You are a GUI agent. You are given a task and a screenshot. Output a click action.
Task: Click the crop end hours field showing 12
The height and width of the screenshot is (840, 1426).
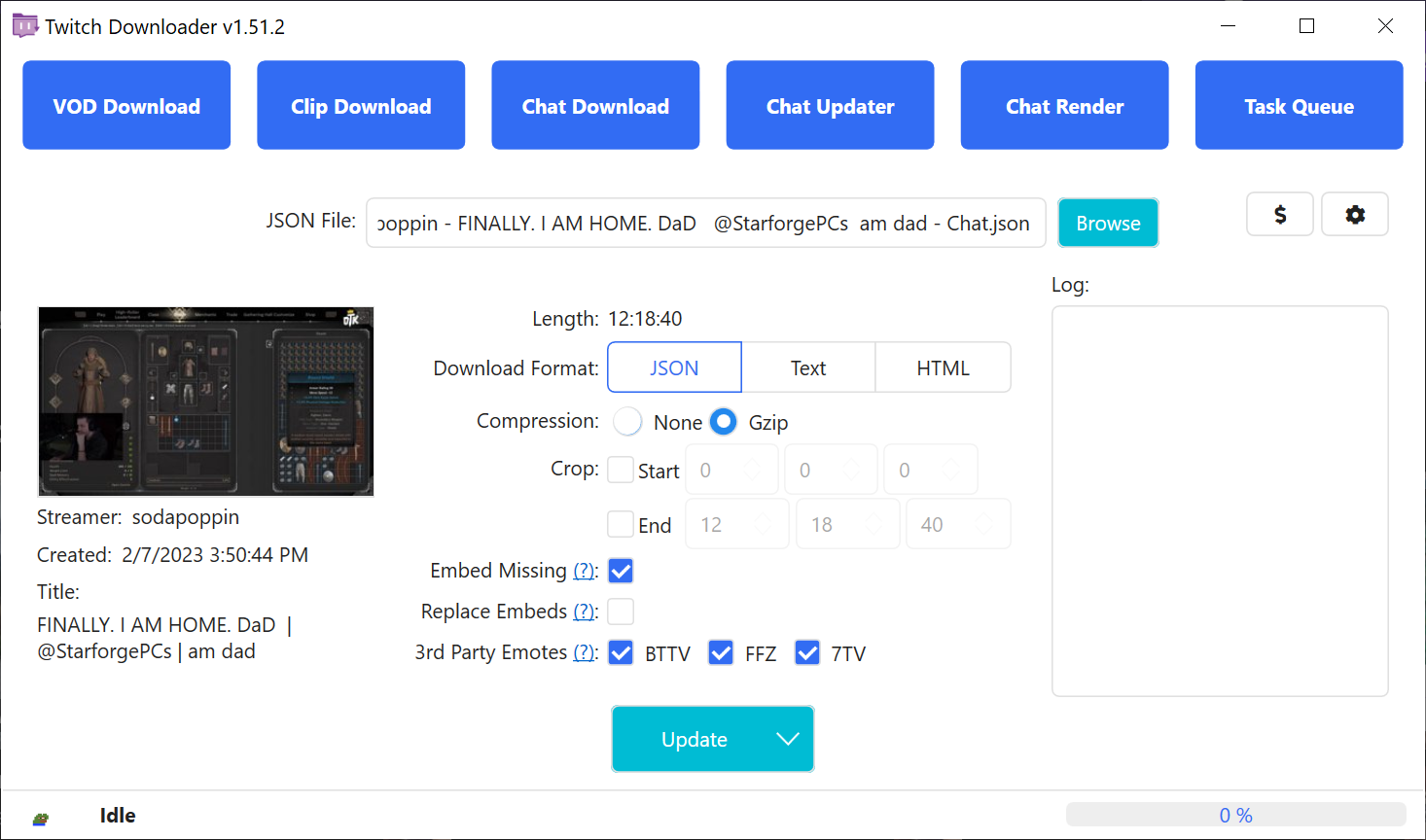(737, 524)
